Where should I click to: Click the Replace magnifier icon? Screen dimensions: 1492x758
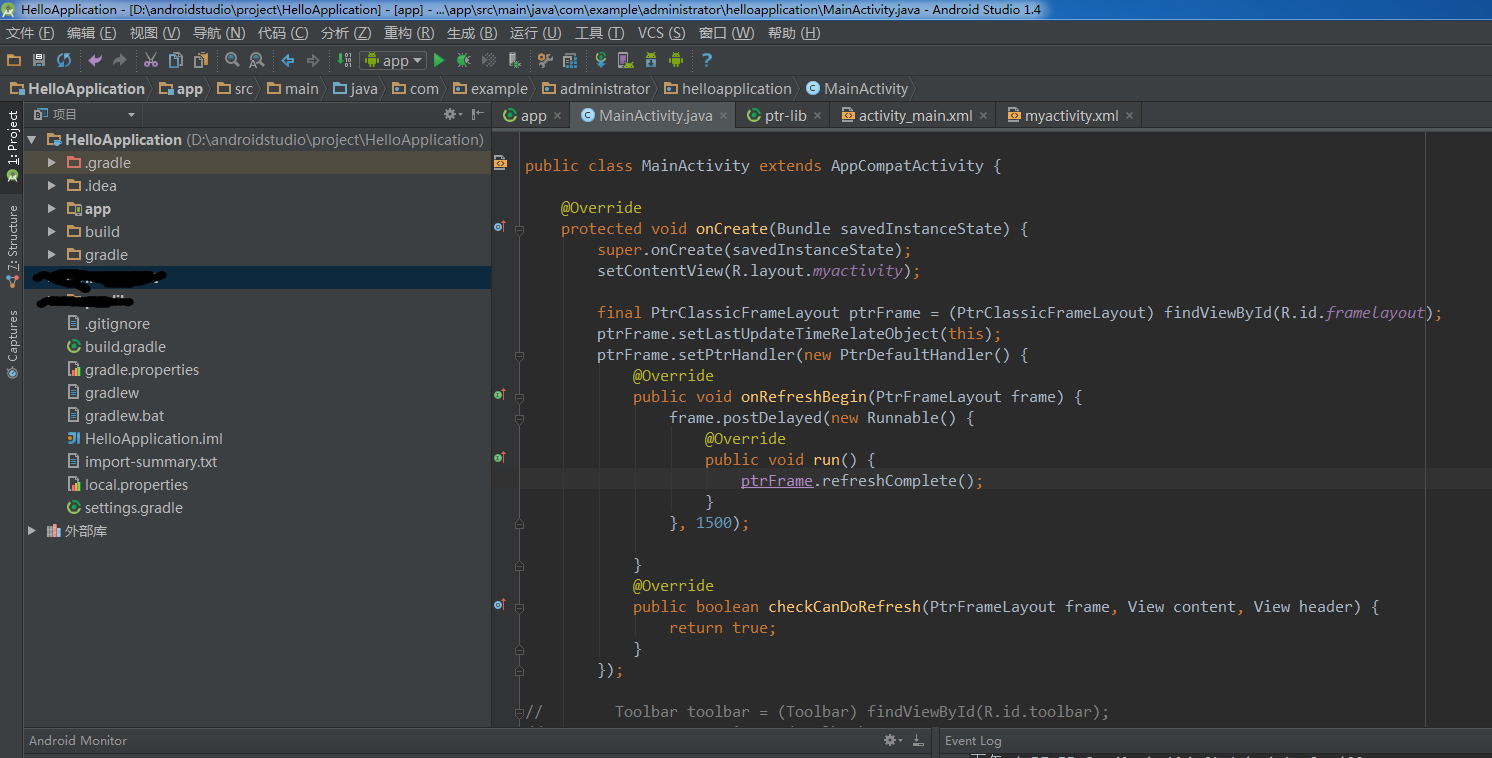[257, 61]
